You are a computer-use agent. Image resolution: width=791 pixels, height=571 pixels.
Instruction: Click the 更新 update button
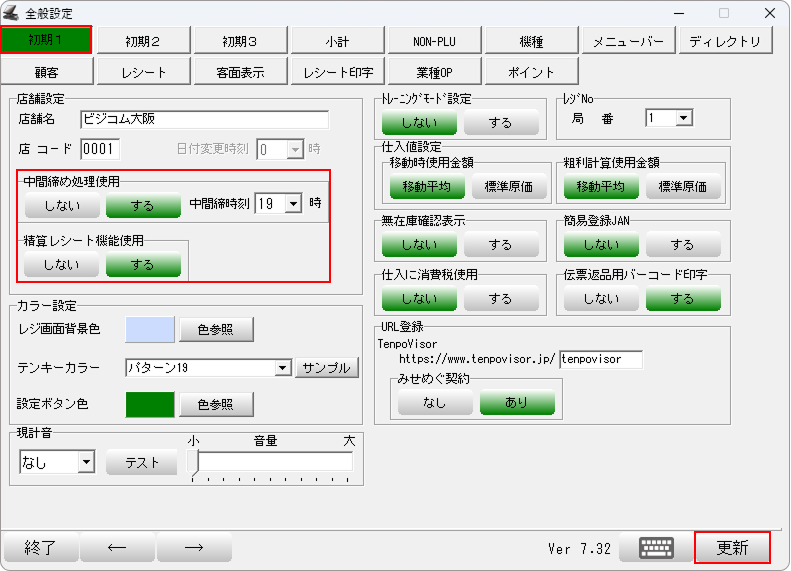(x=732, y=547)
